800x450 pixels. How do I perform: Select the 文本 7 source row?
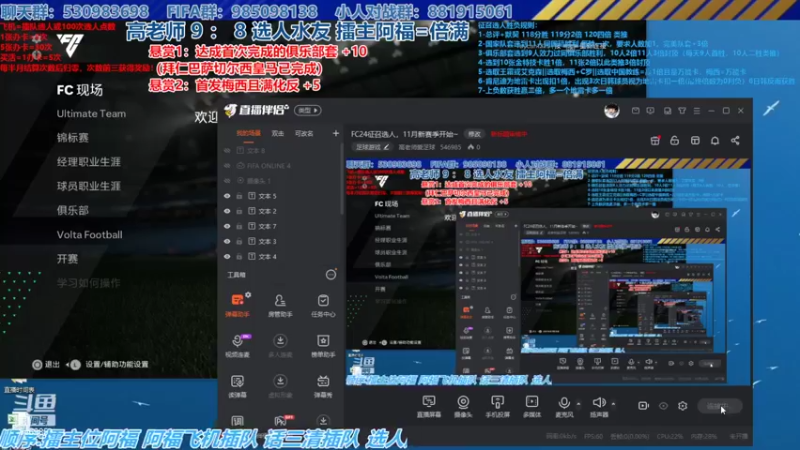tap(280, 226)
